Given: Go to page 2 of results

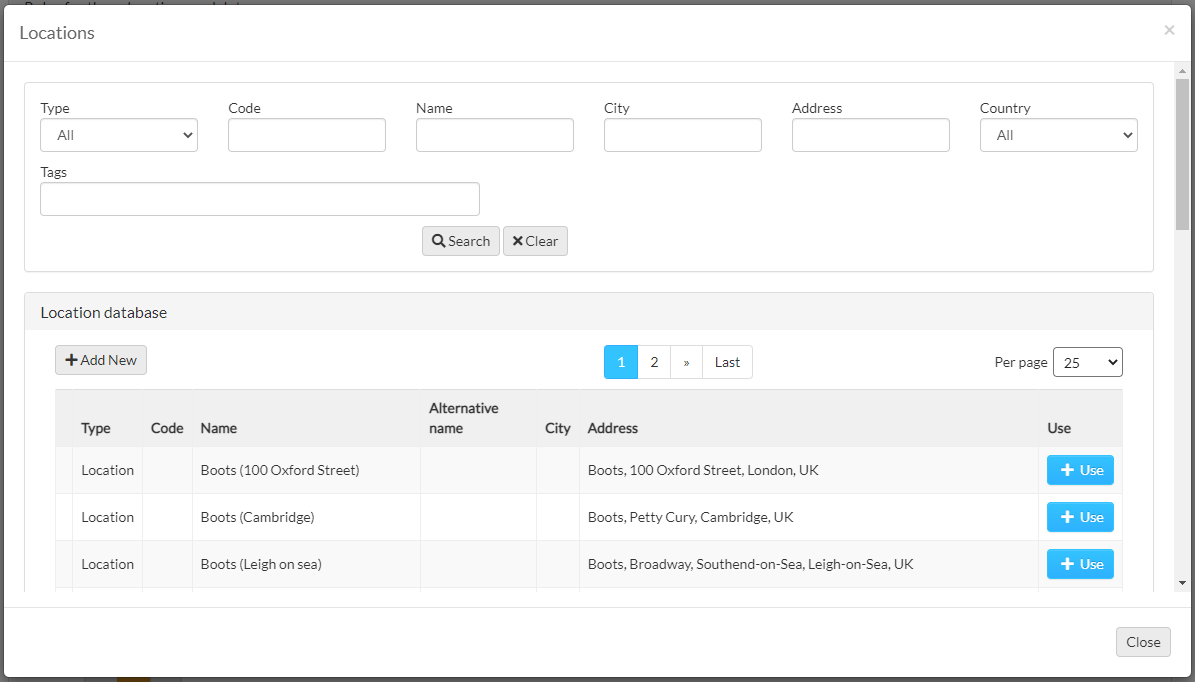Looking at the screenshot, I should pos(654,362).
